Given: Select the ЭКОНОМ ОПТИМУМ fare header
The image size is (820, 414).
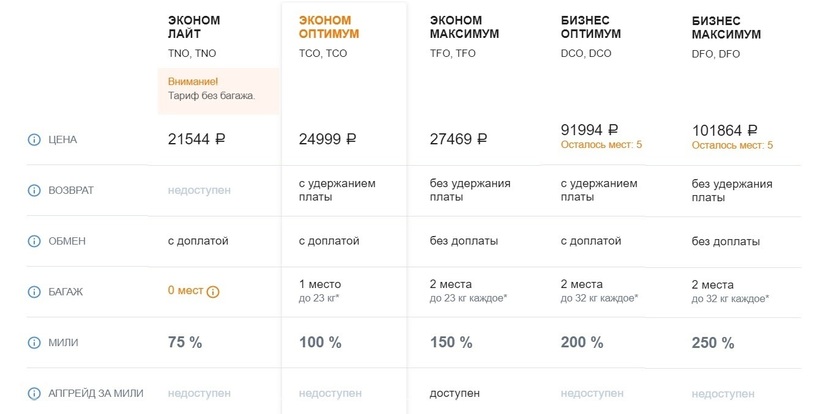Looking at the screenshot, I should tap(329, 27).
